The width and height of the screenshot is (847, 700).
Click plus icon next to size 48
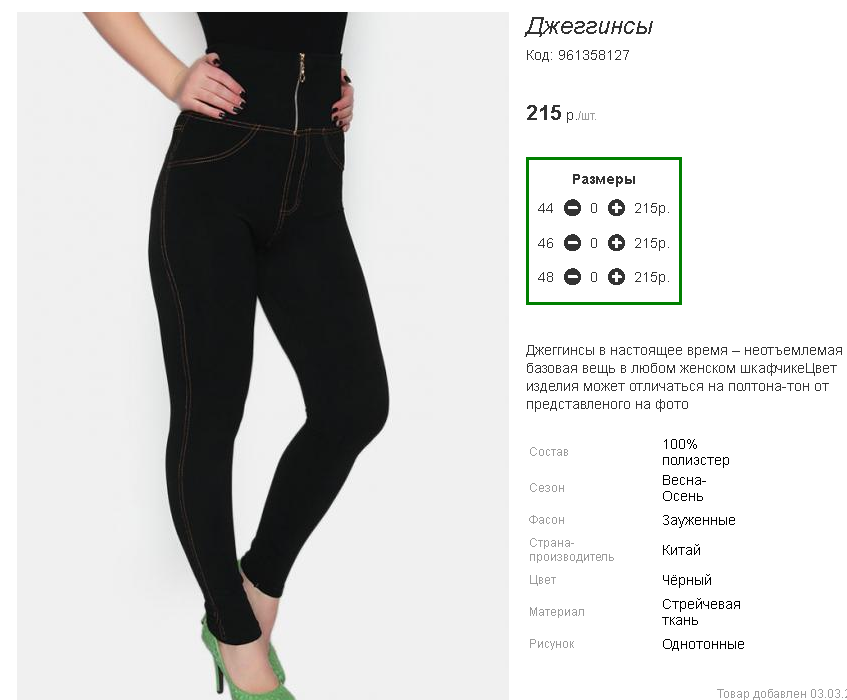616,277
